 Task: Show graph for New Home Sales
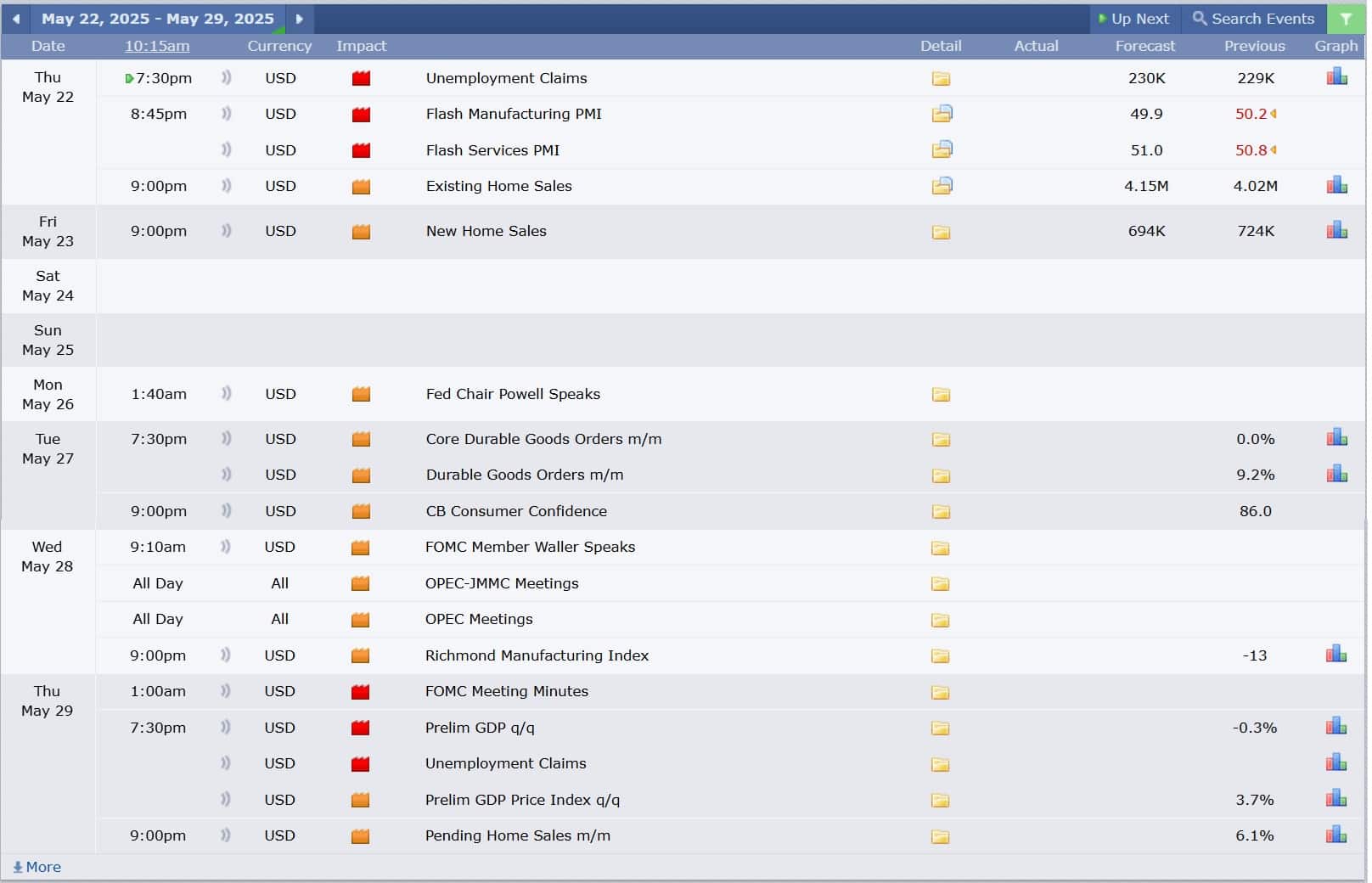1337,230
